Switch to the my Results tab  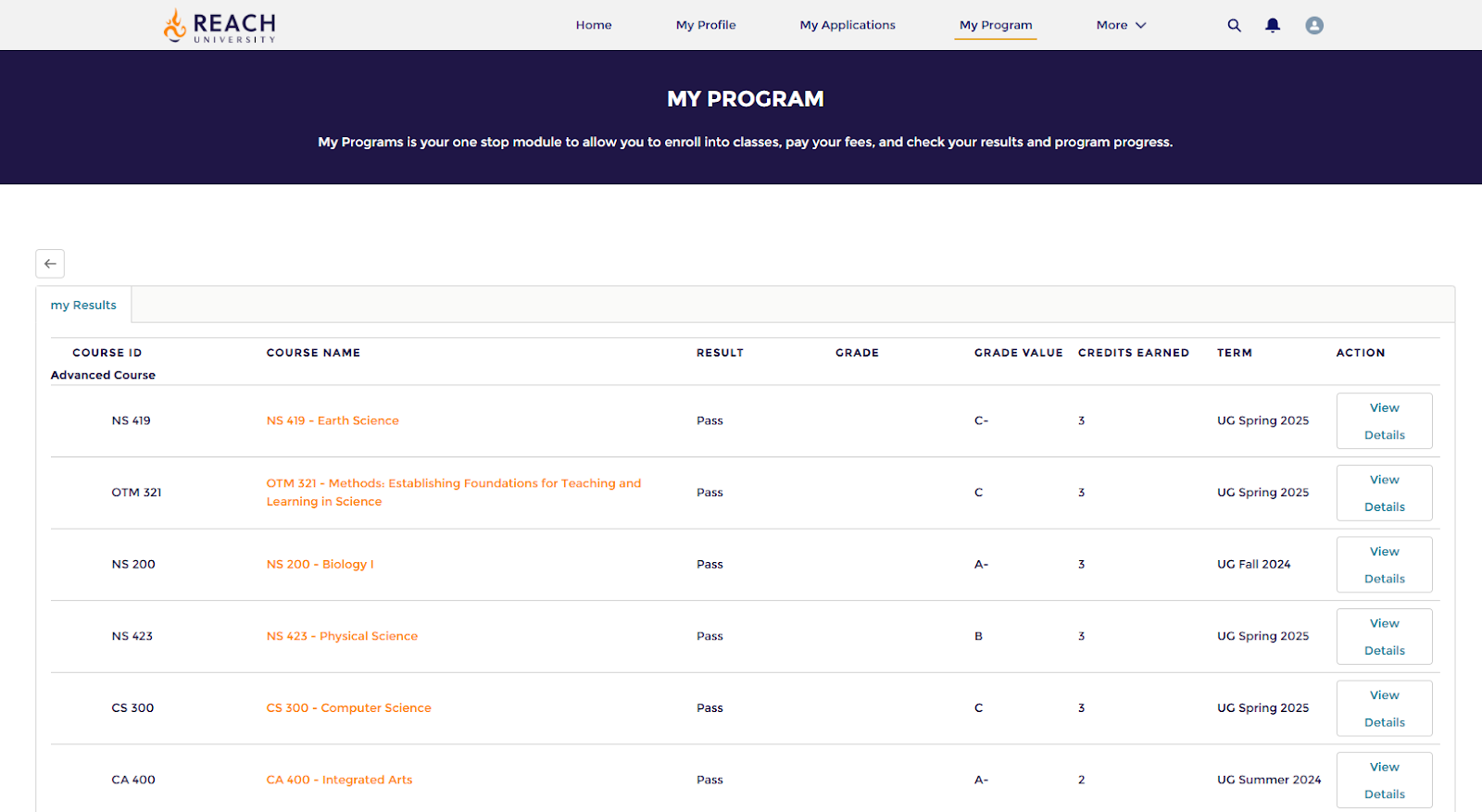point(83,305)
